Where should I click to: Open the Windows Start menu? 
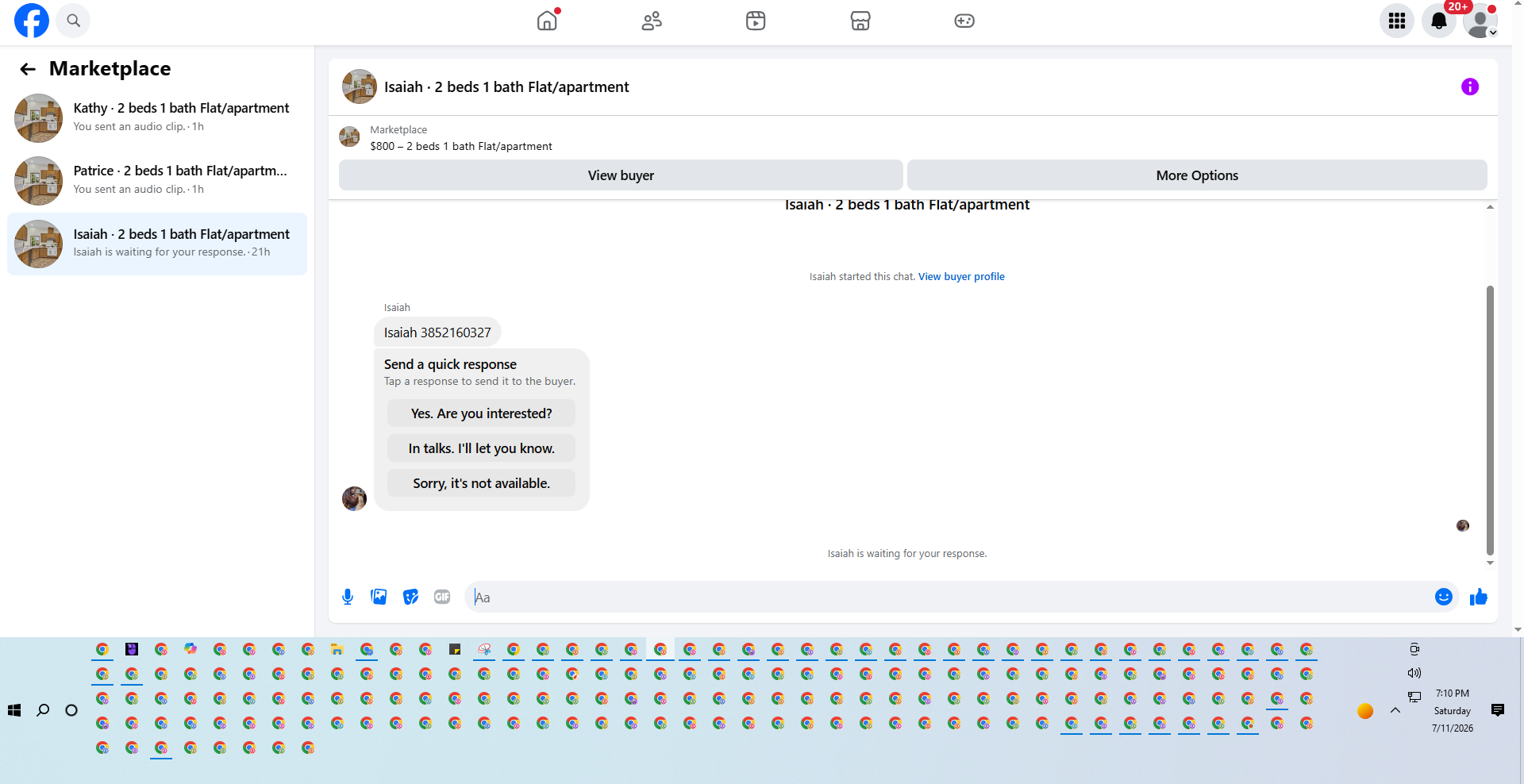coord(14,710)
